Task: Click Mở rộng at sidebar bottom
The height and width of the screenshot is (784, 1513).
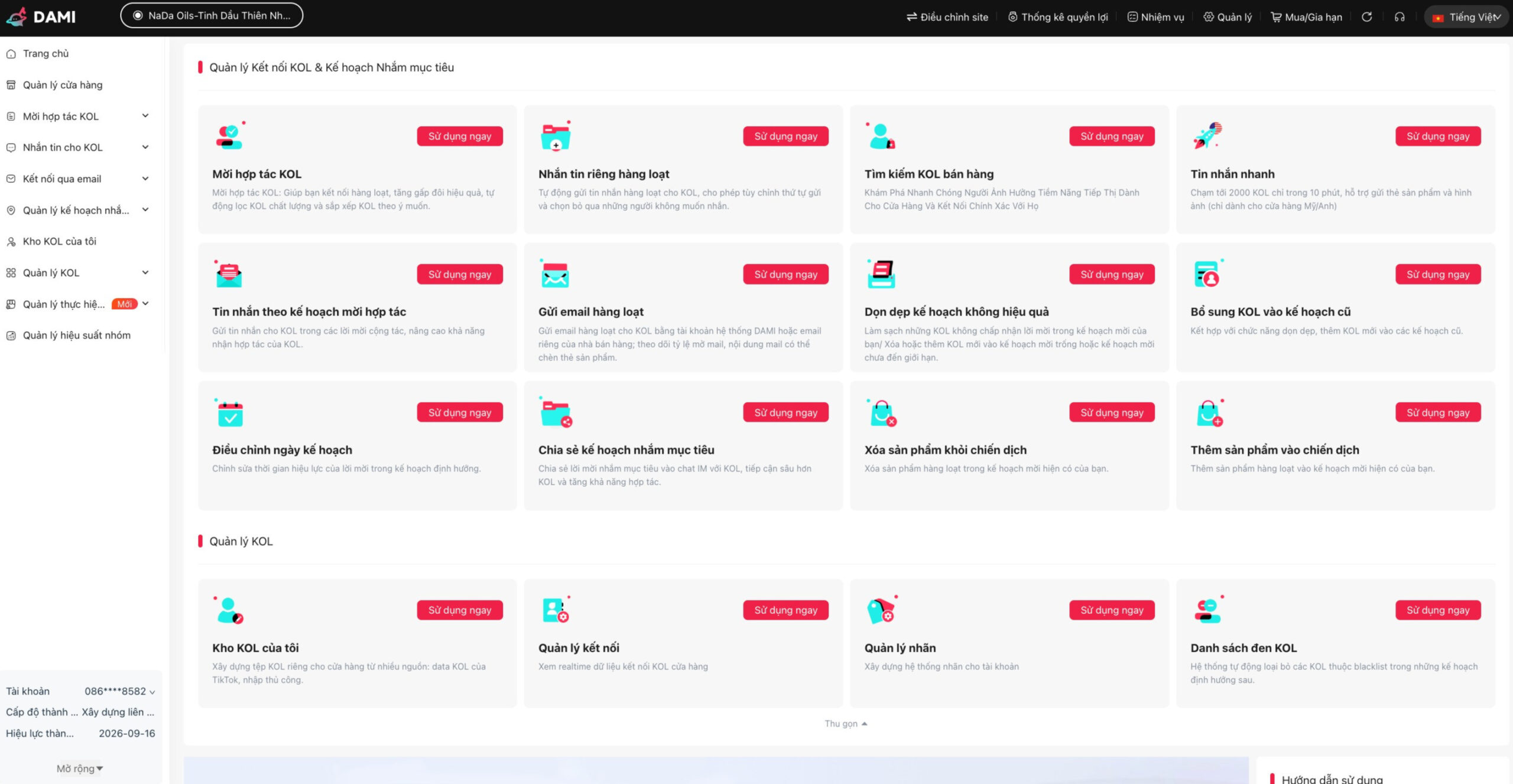Action: point(80,769)
